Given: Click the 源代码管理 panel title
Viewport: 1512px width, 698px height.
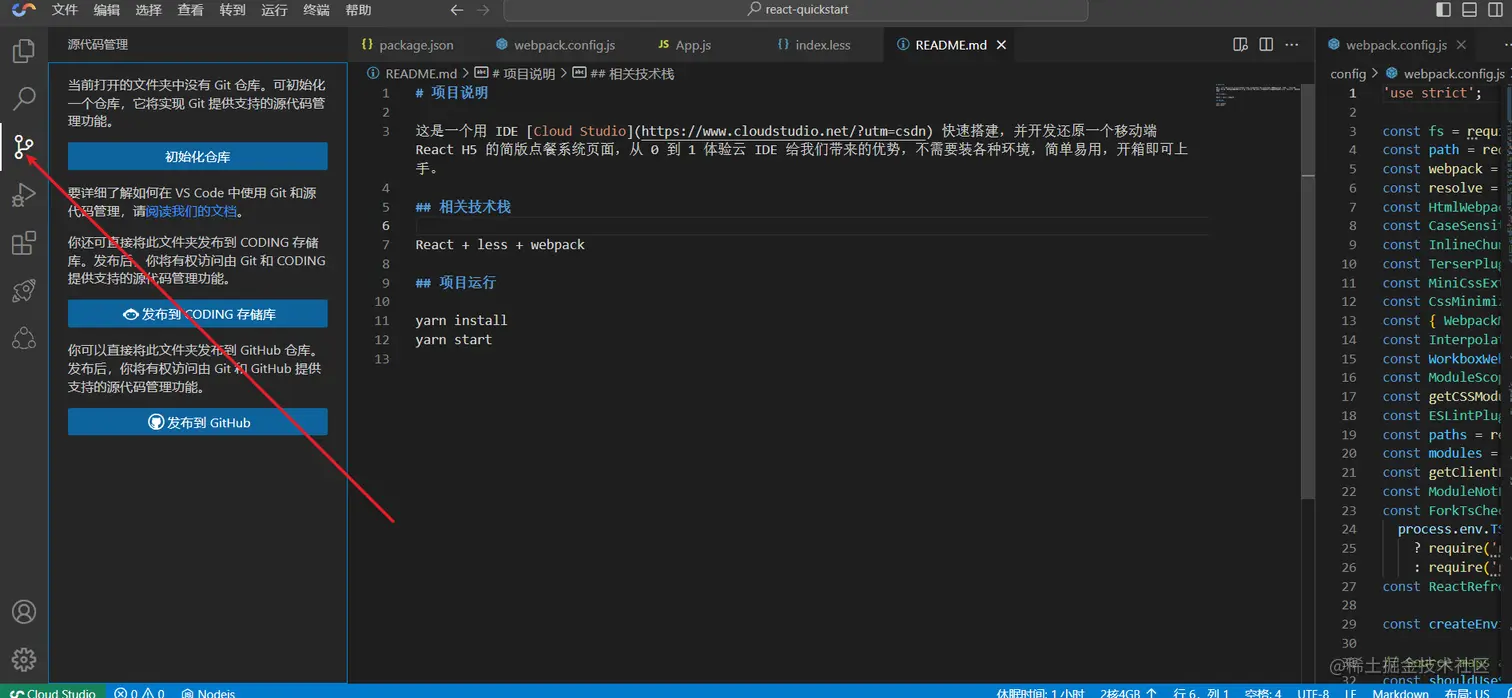Looking at the screenshot, I should 98,45.
